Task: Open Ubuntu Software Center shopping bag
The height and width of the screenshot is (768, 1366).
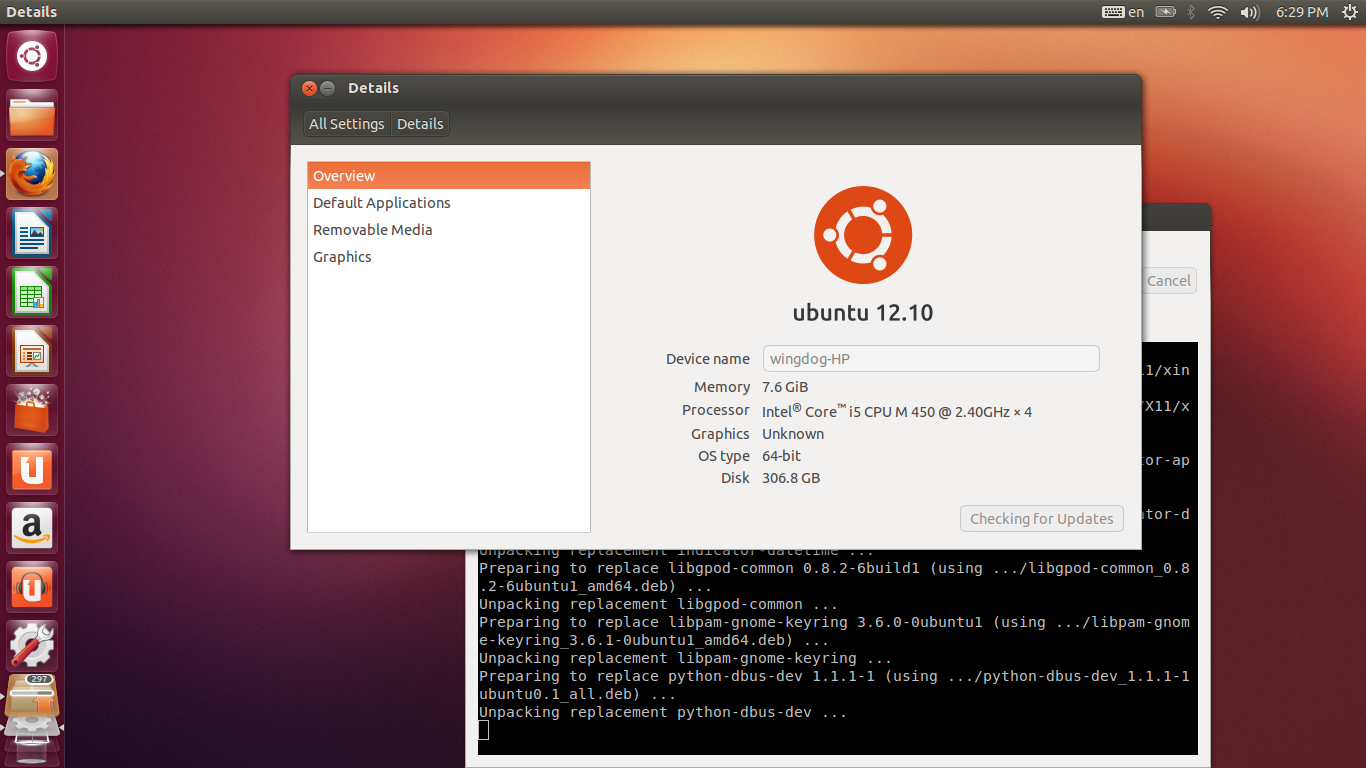Action: [x=32, y=410]
